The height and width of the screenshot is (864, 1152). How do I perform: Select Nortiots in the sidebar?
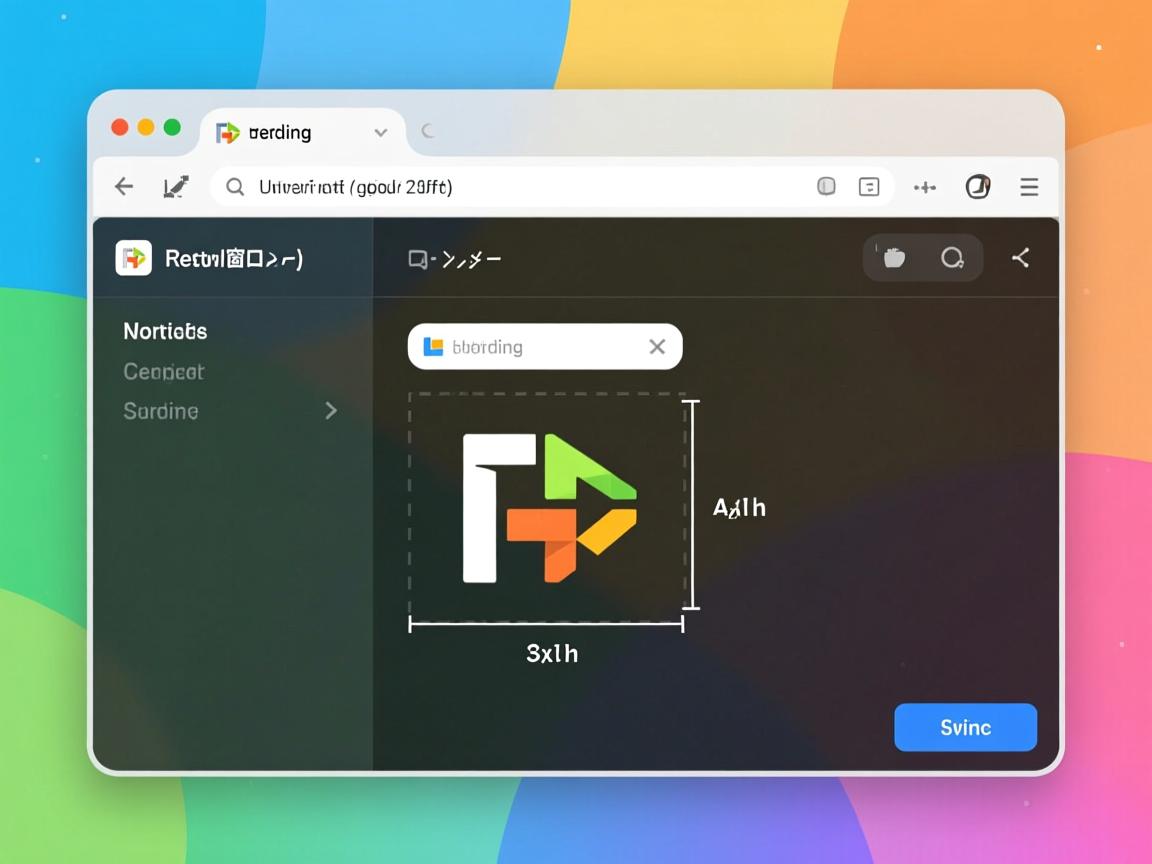coord(165,331)
